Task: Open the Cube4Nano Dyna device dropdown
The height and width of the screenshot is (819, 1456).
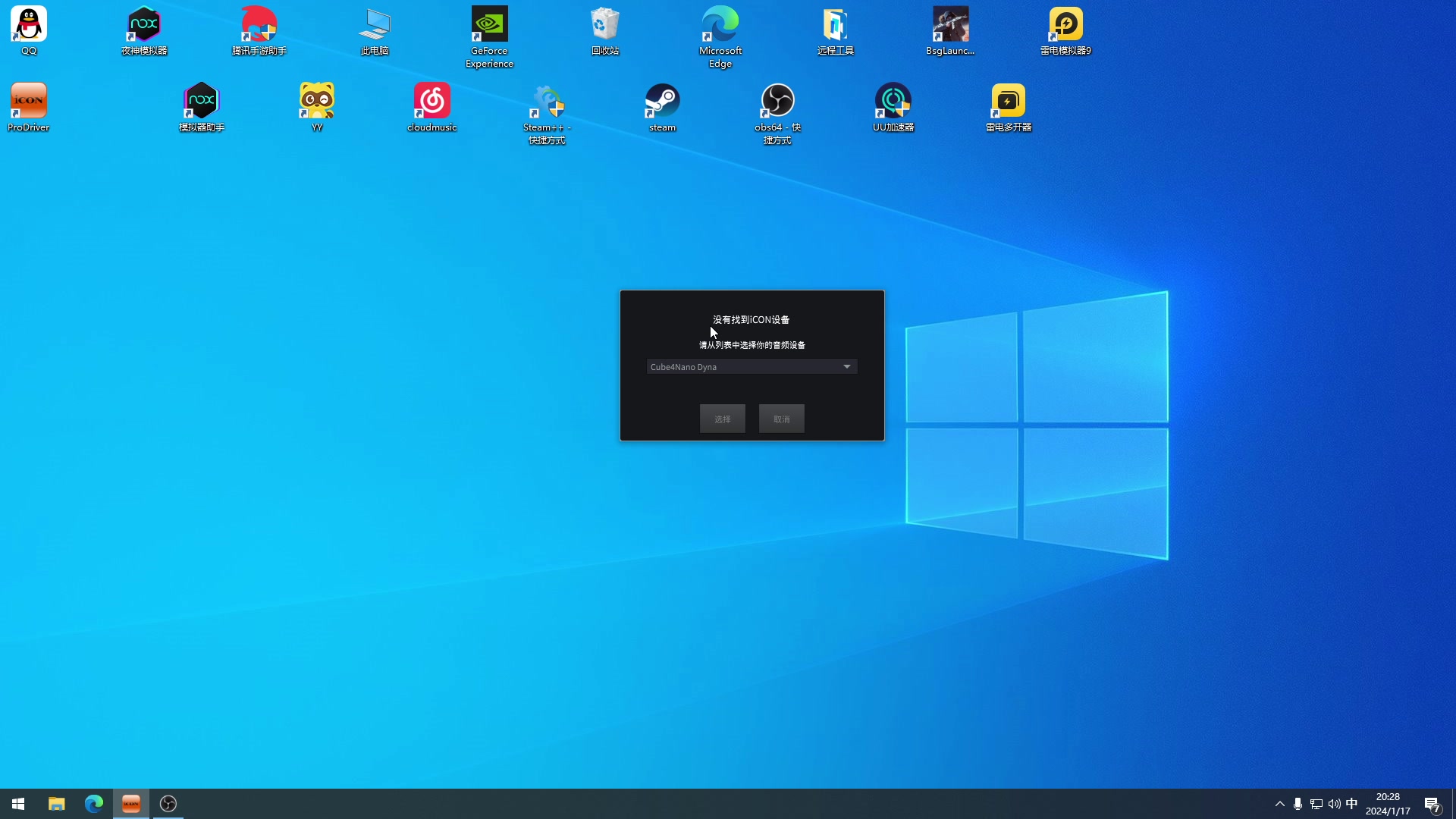Action: click(x=846, y=367)
